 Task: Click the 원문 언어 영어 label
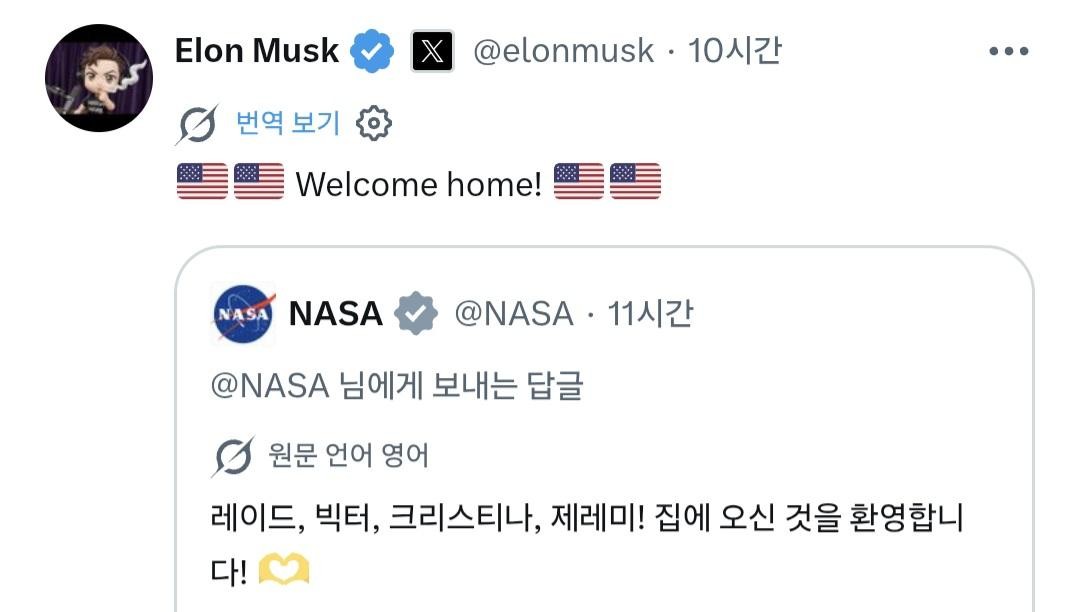(x=348, y=457)
